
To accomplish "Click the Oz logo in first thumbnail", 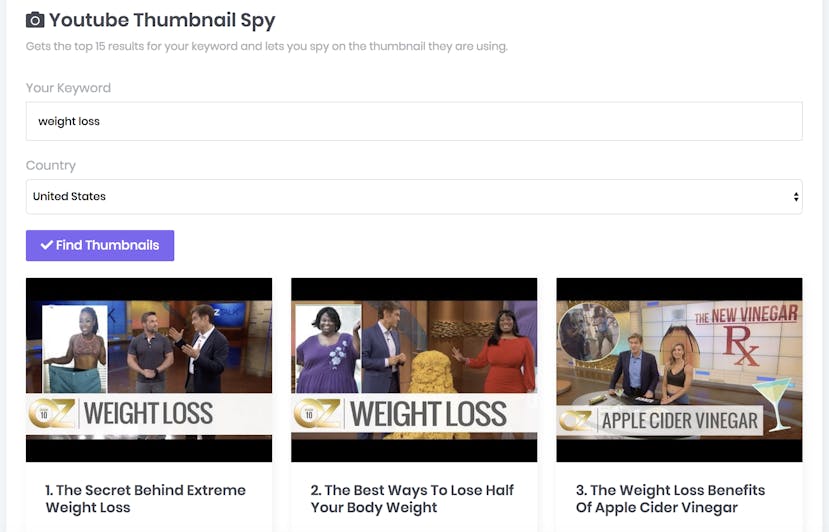I will pos(51,414).
